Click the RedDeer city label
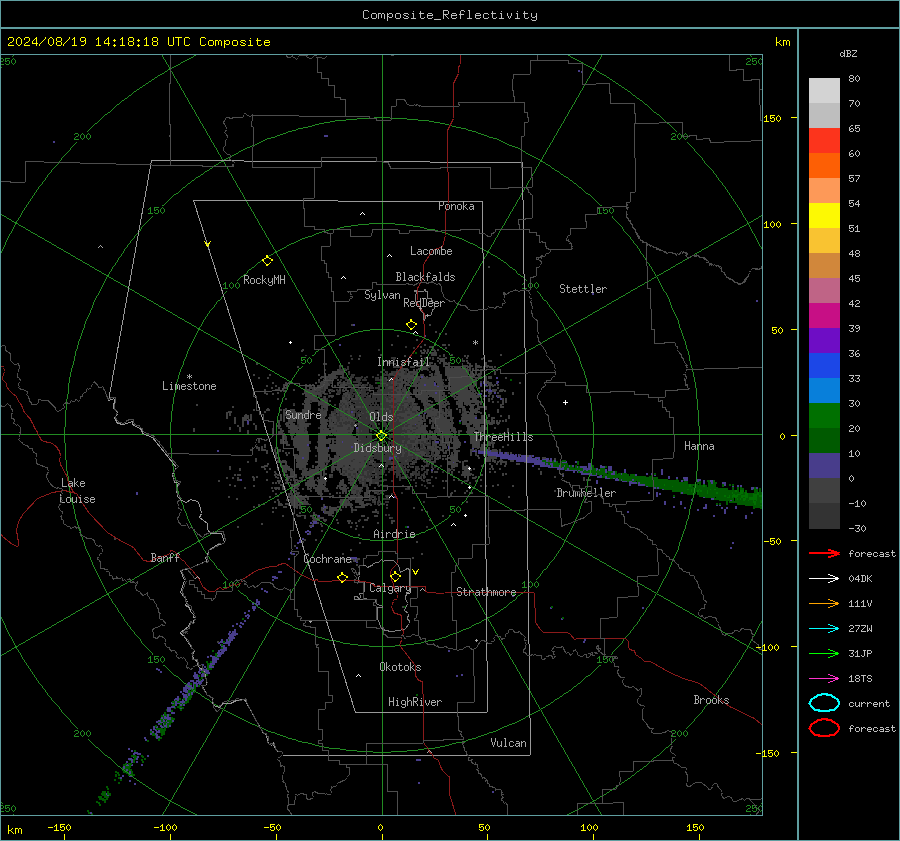This screenshot has width=900, height=841. (424, 303)
